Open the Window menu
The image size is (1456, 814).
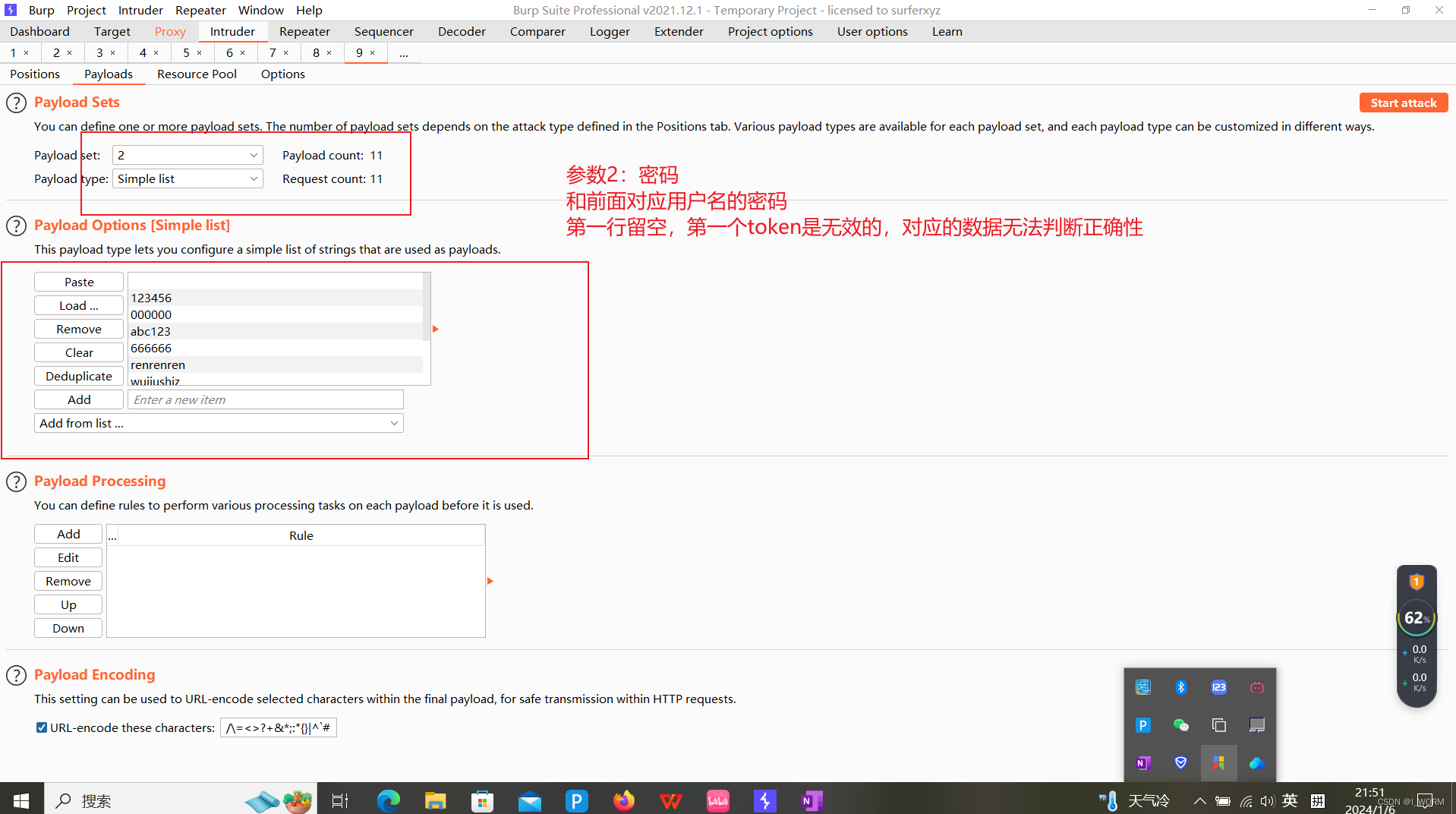(260, 10)
